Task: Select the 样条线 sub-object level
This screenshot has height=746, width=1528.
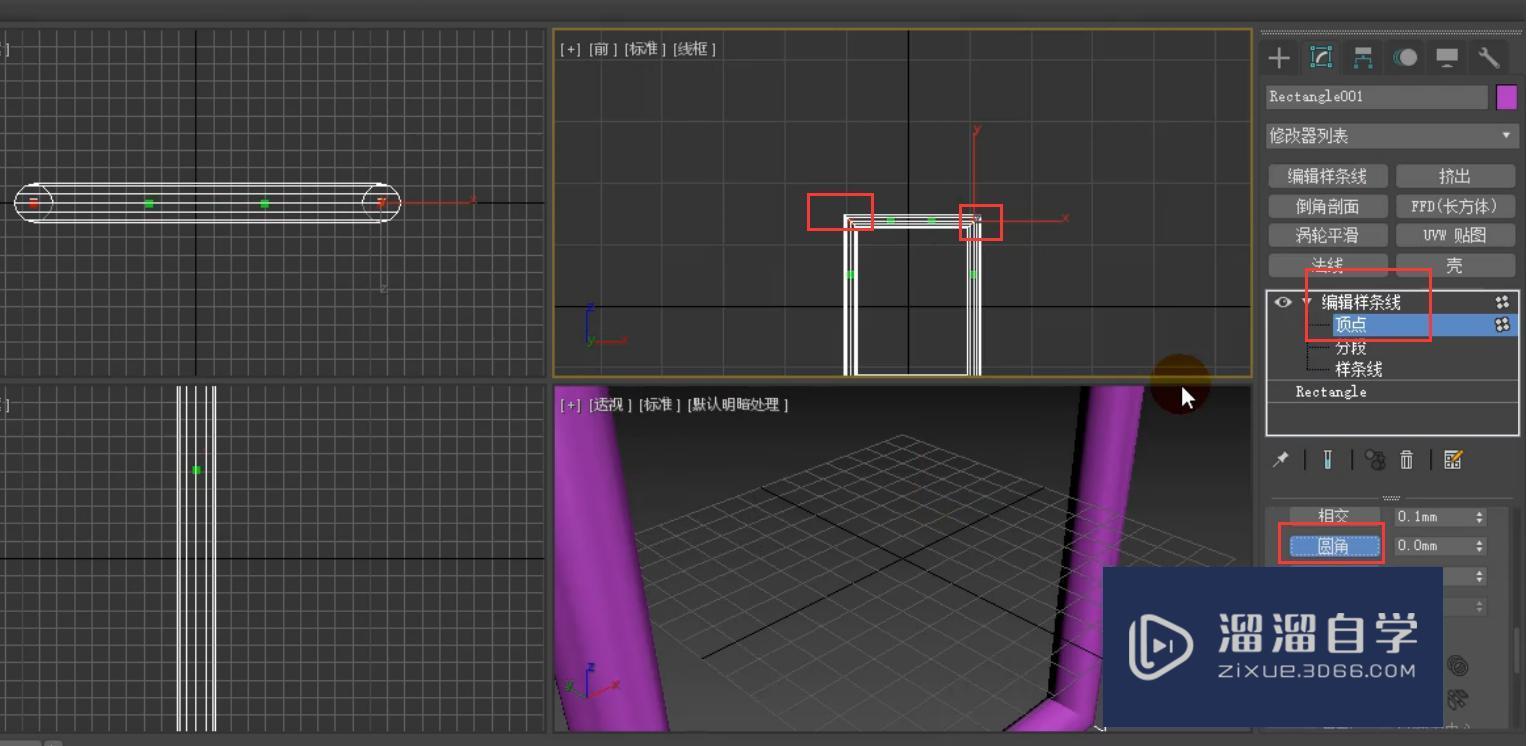Action: click(1358, 369)
